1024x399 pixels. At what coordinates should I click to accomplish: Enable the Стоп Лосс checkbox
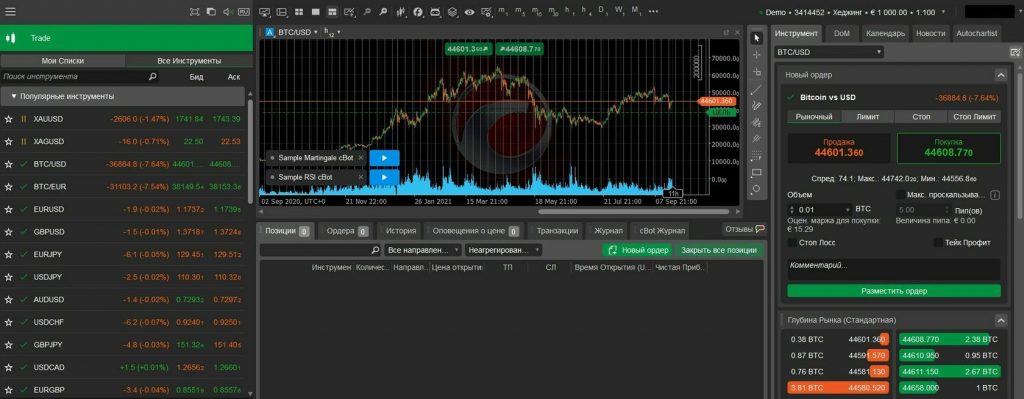[792, 242]
